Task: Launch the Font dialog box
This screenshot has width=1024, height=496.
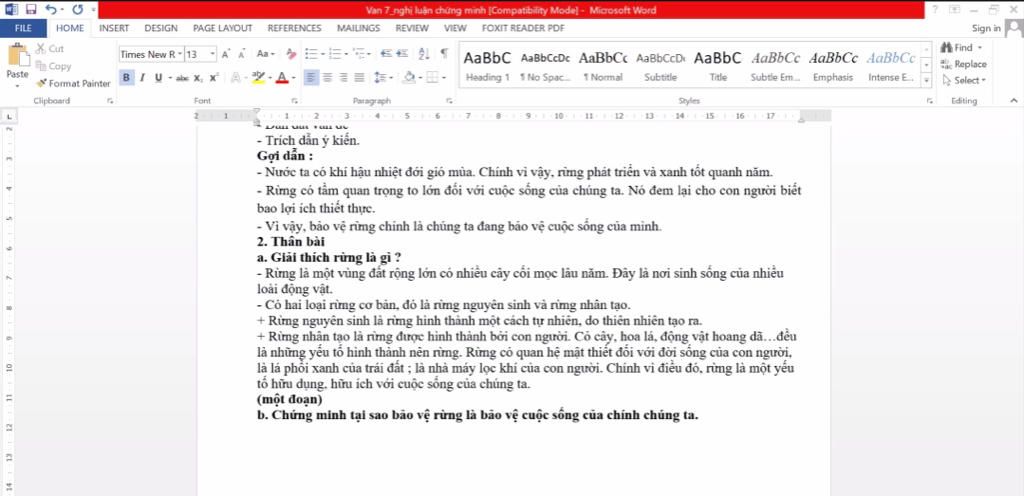Action: pos(295,101)
